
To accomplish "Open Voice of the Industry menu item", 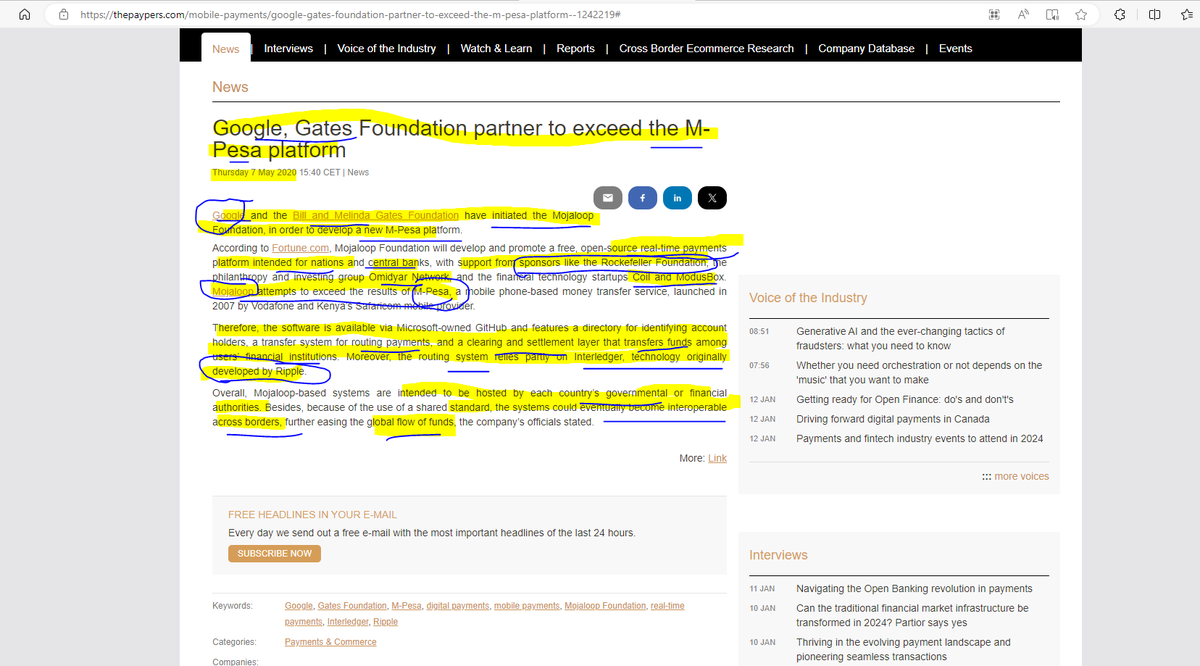I will (x=386, y=48).
